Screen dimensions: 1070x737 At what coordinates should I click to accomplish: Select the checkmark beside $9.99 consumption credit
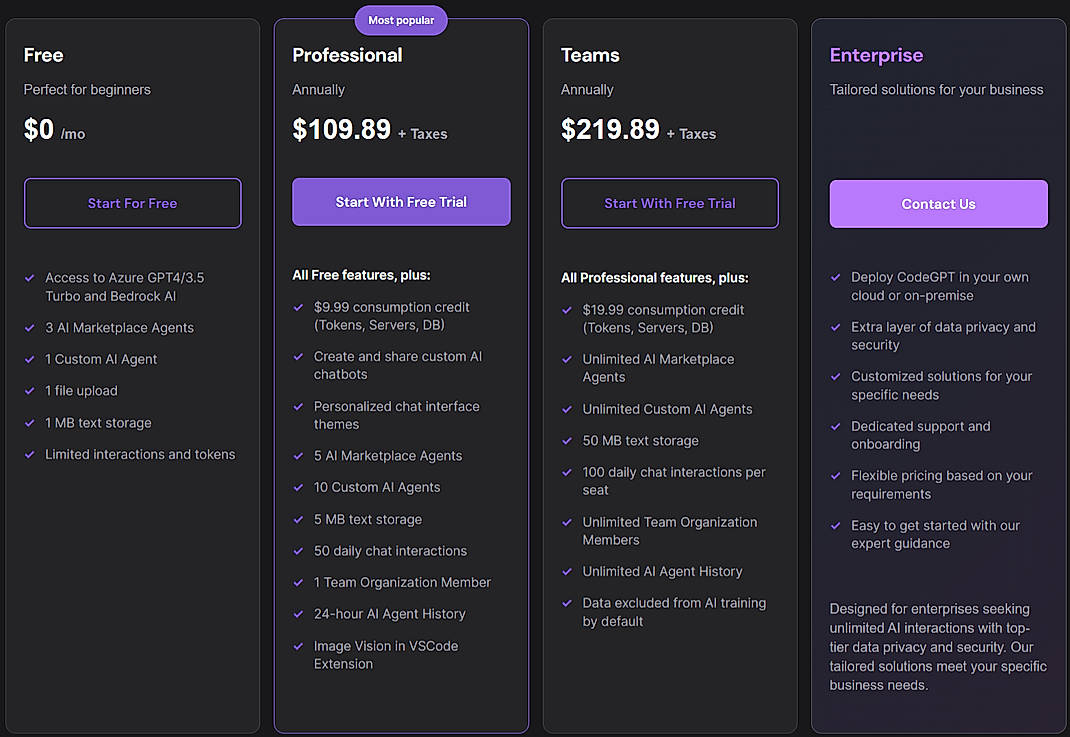[x=297, y=308]
